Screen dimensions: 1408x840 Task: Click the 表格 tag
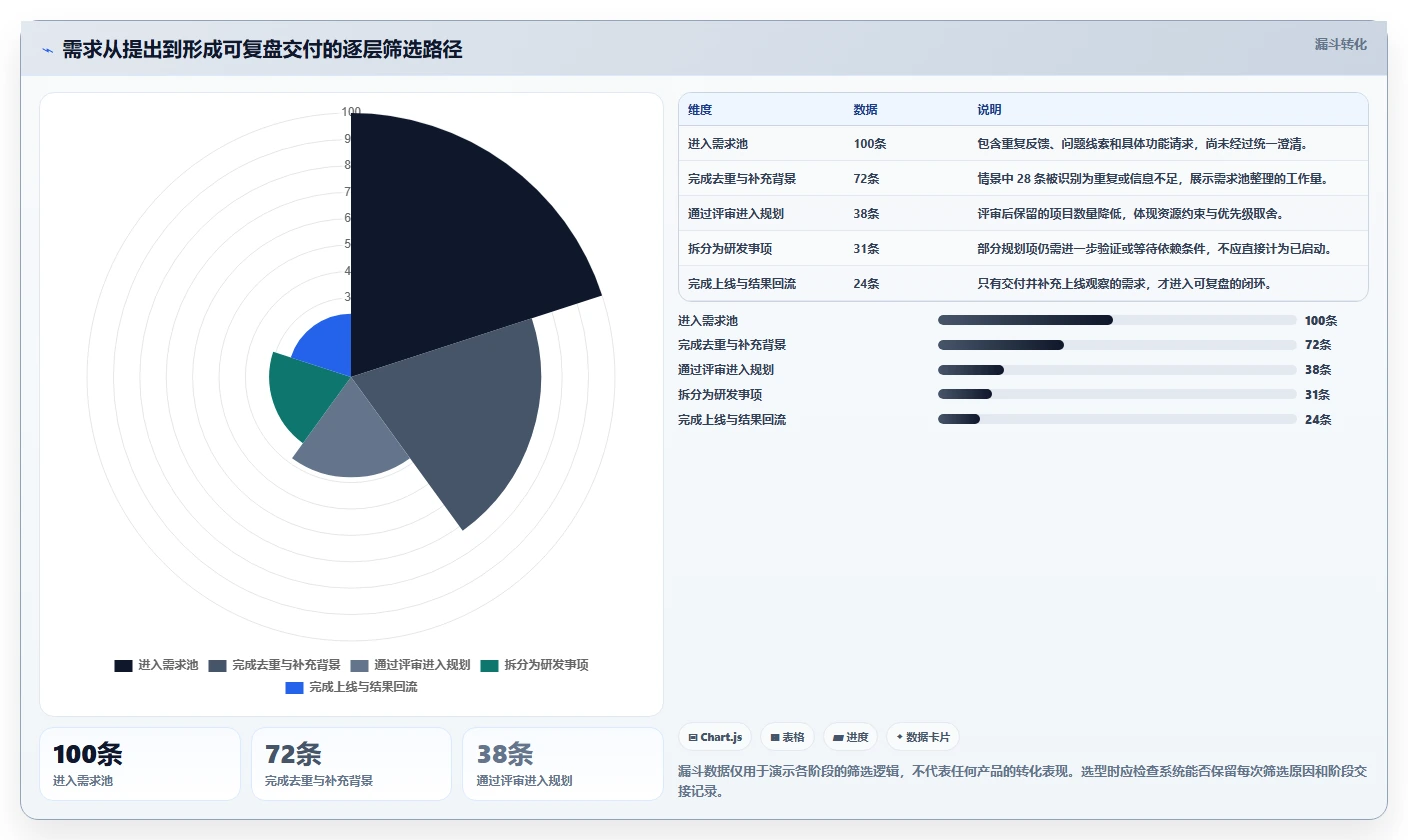coord(787,737)
